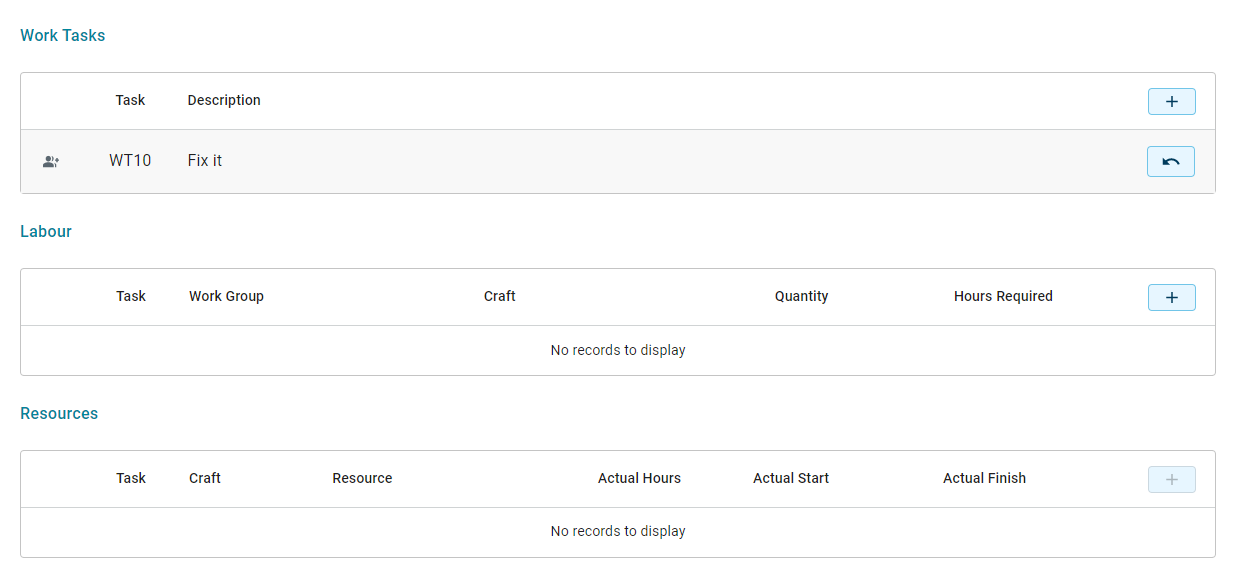Click the Labour Craft column header
Viewport: 1236px width, 578px height.
500,296
